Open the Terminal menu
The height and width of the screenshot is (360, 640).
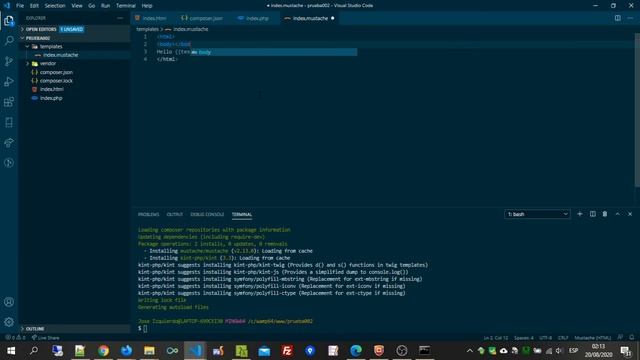[125, 6]
